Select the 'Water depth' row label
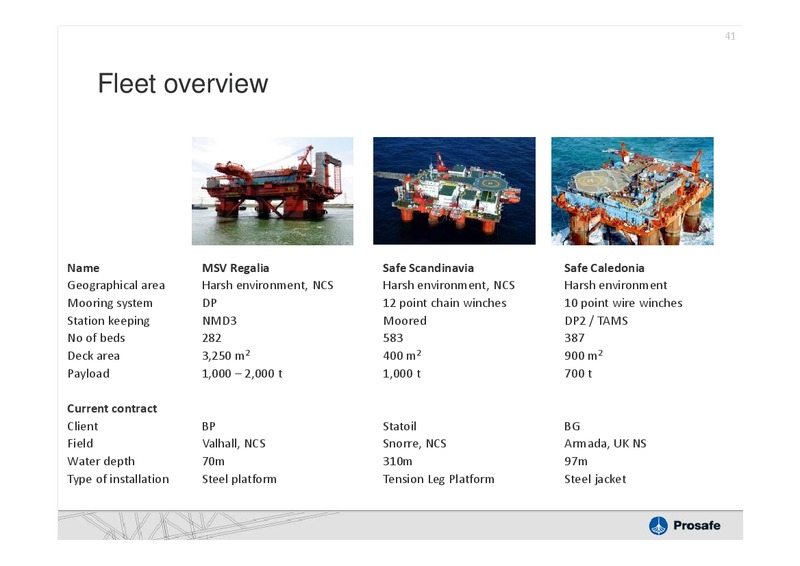Viewport: 800px width, 566px height. click(101, 461)
